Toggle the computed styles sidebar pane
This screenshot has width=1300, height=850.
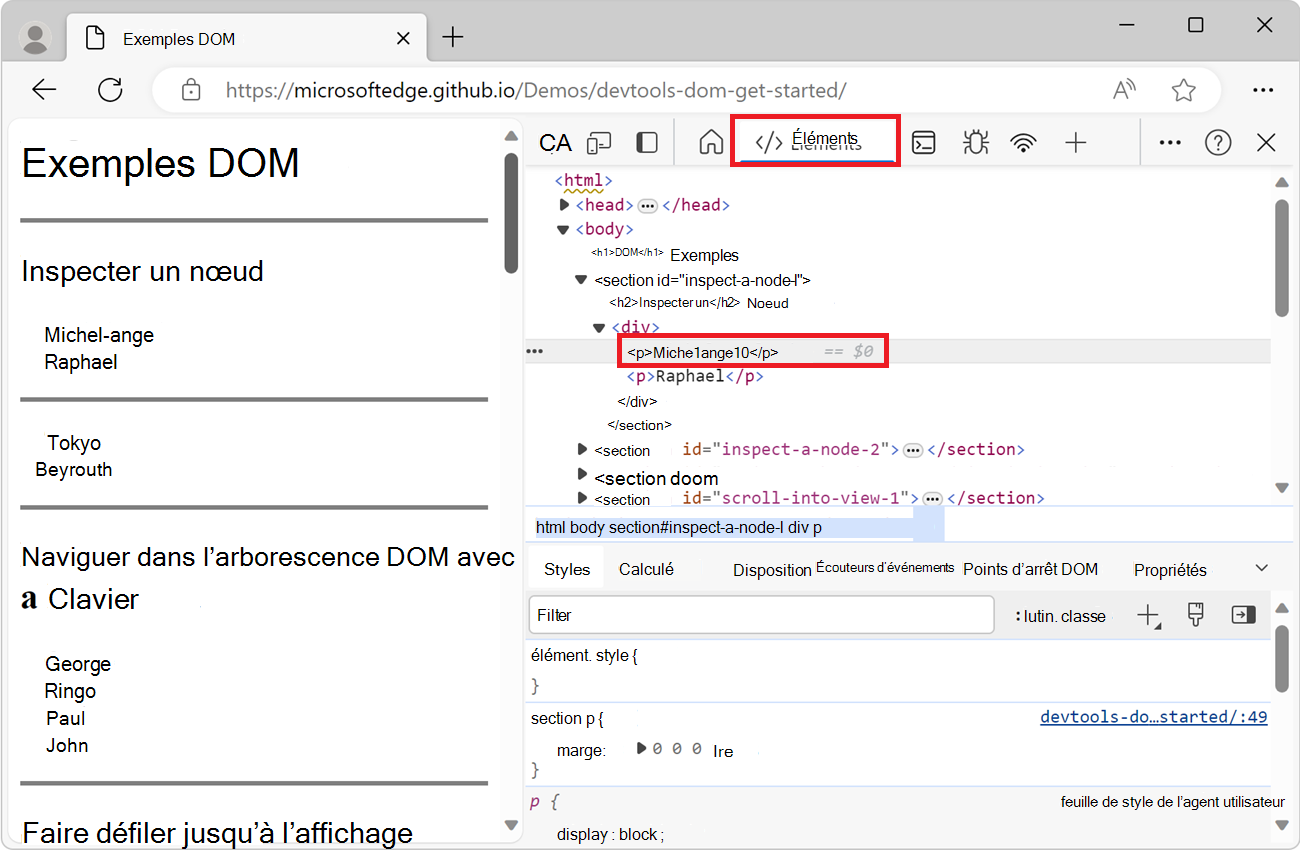1243,615
